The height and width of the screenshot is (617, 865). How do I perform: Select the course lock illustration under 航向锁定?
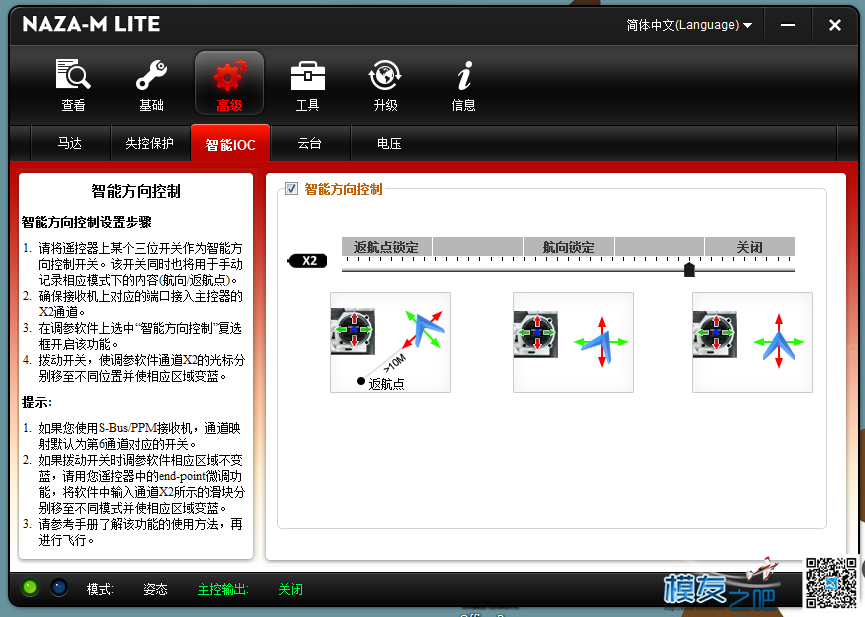[573, 343]
